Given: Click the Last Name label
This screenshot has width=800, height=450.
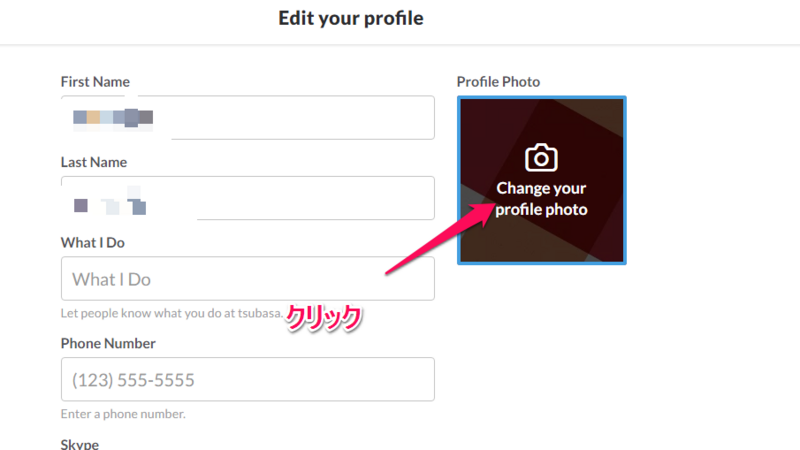Looking at the screenshot, I should 94,162.
